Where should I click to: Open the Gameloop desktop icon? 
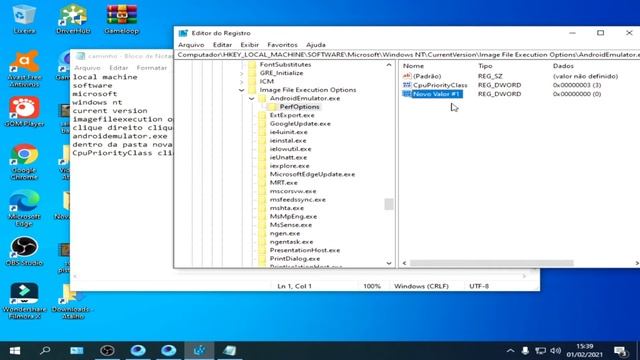tap(122, 19)
